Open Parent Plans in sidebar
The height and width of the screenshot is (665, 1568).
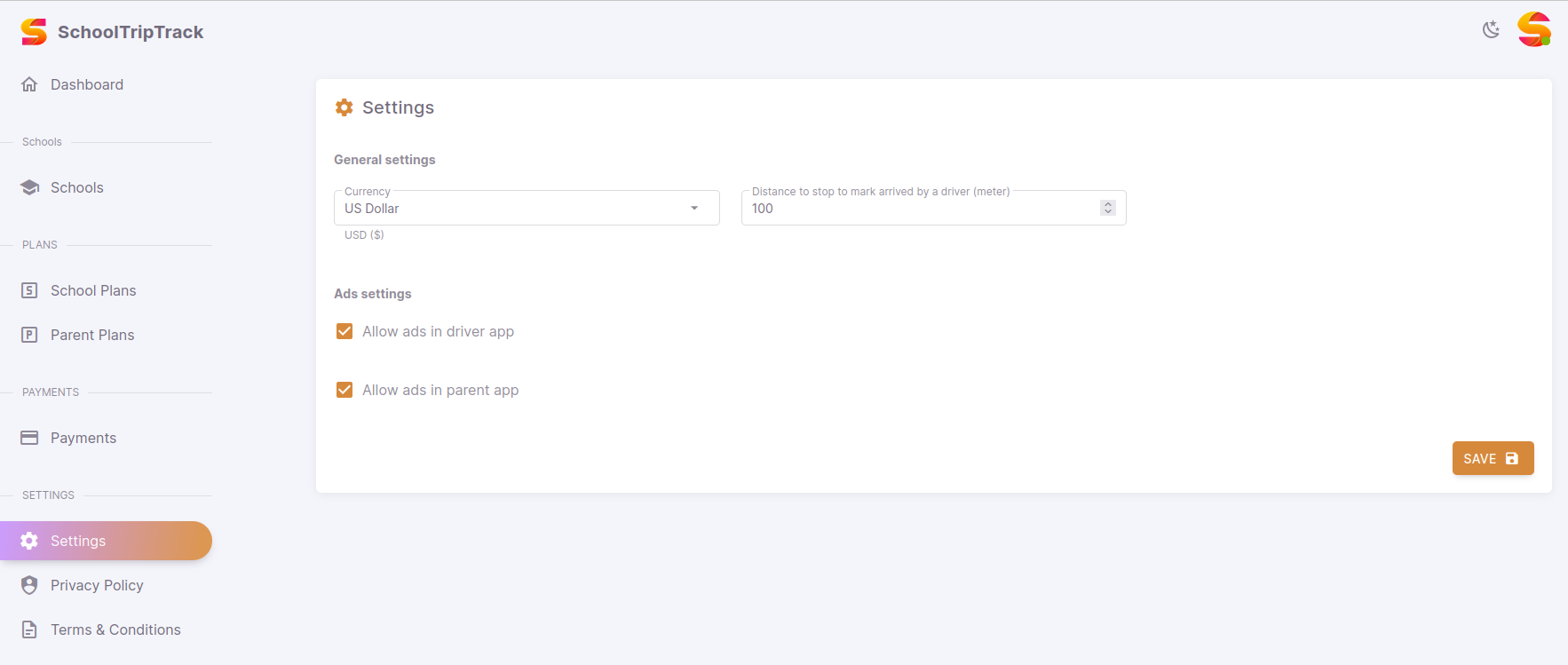92,335
